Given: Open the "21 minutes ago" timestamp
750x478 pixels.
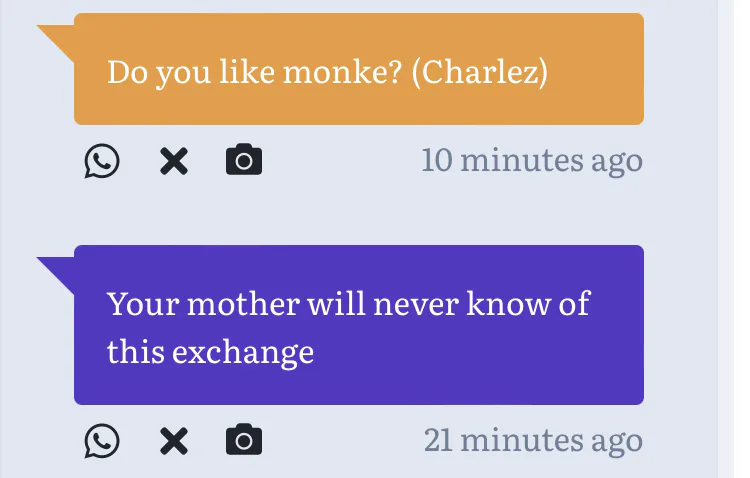Looking at the screenshot, I should 533,440.
